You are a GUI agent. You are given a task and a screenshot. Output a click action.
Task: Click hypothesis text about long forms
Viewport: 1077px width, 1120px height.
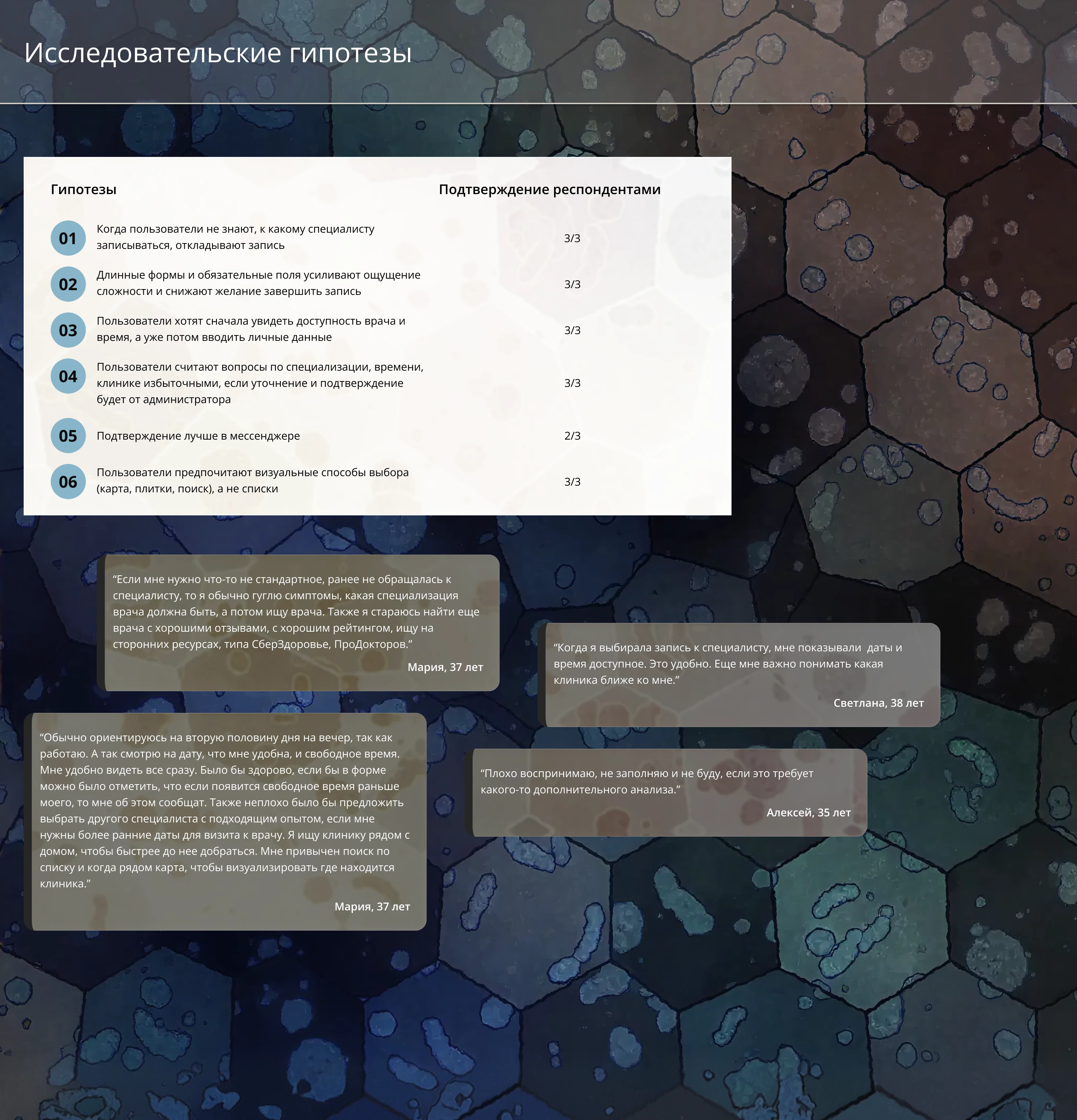258,283
